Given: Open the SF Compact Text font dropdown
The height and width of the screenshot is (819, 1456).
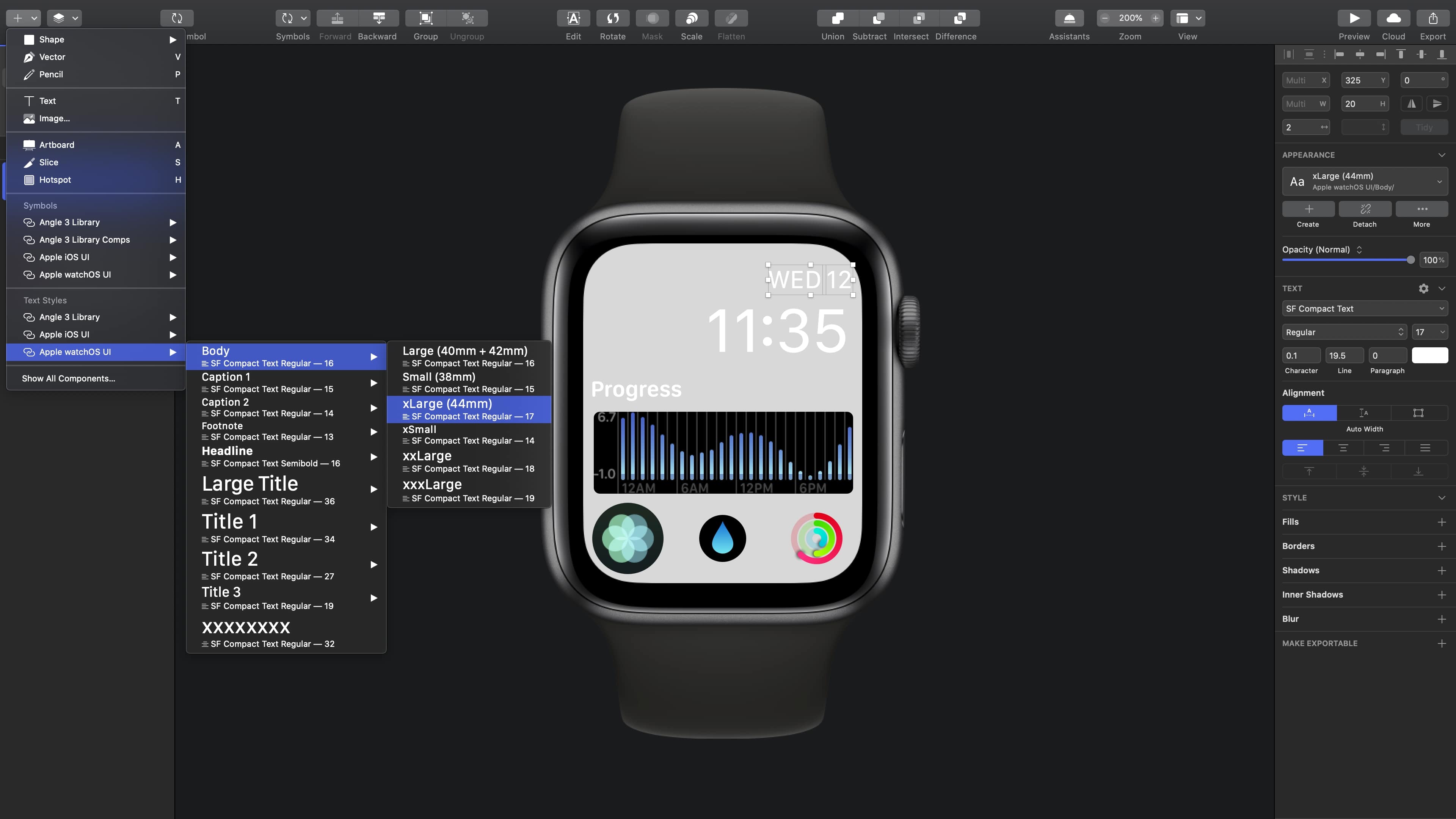Looking at the screenshot, I should [1365, 308].
